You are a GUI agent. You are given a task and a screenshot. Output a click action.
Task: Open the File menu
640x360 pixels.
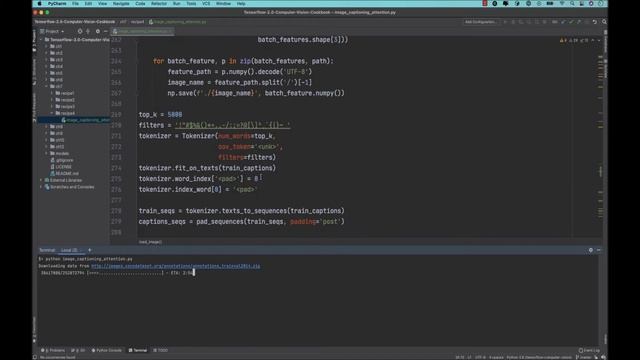click(76, 4)
